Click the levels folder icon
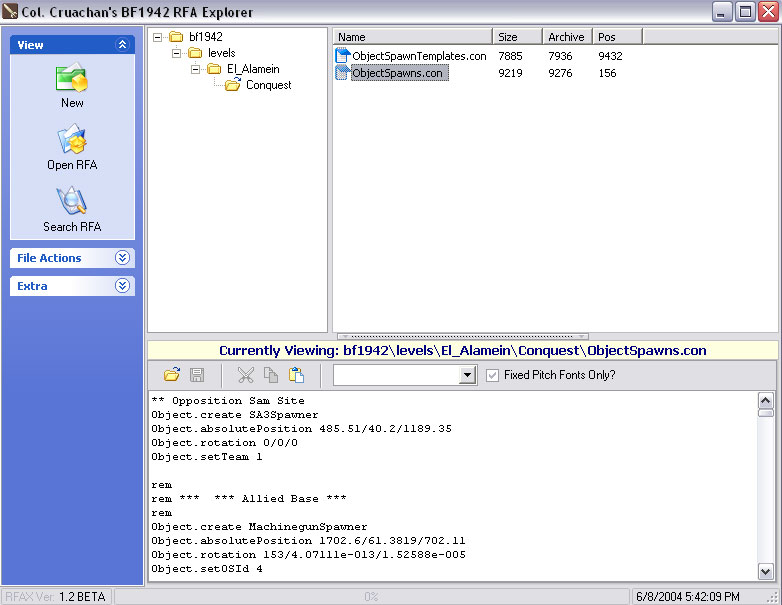This screenshot has width=782, height=605. tap(195, 53)
